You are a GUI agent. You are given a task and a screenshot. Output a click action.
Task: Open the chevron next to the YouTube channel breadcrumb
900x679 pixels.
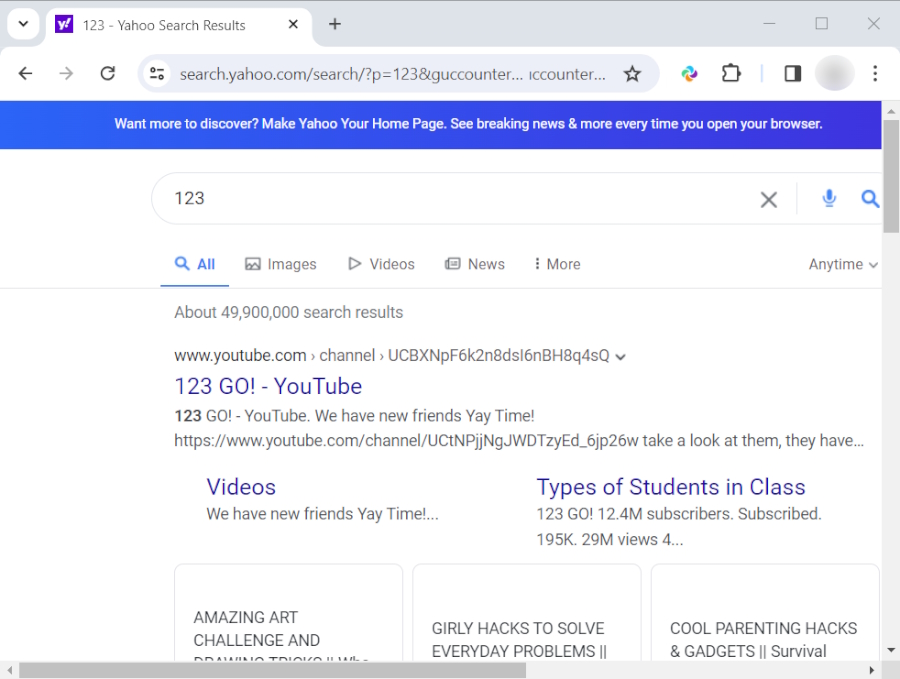tap(620, 355)
